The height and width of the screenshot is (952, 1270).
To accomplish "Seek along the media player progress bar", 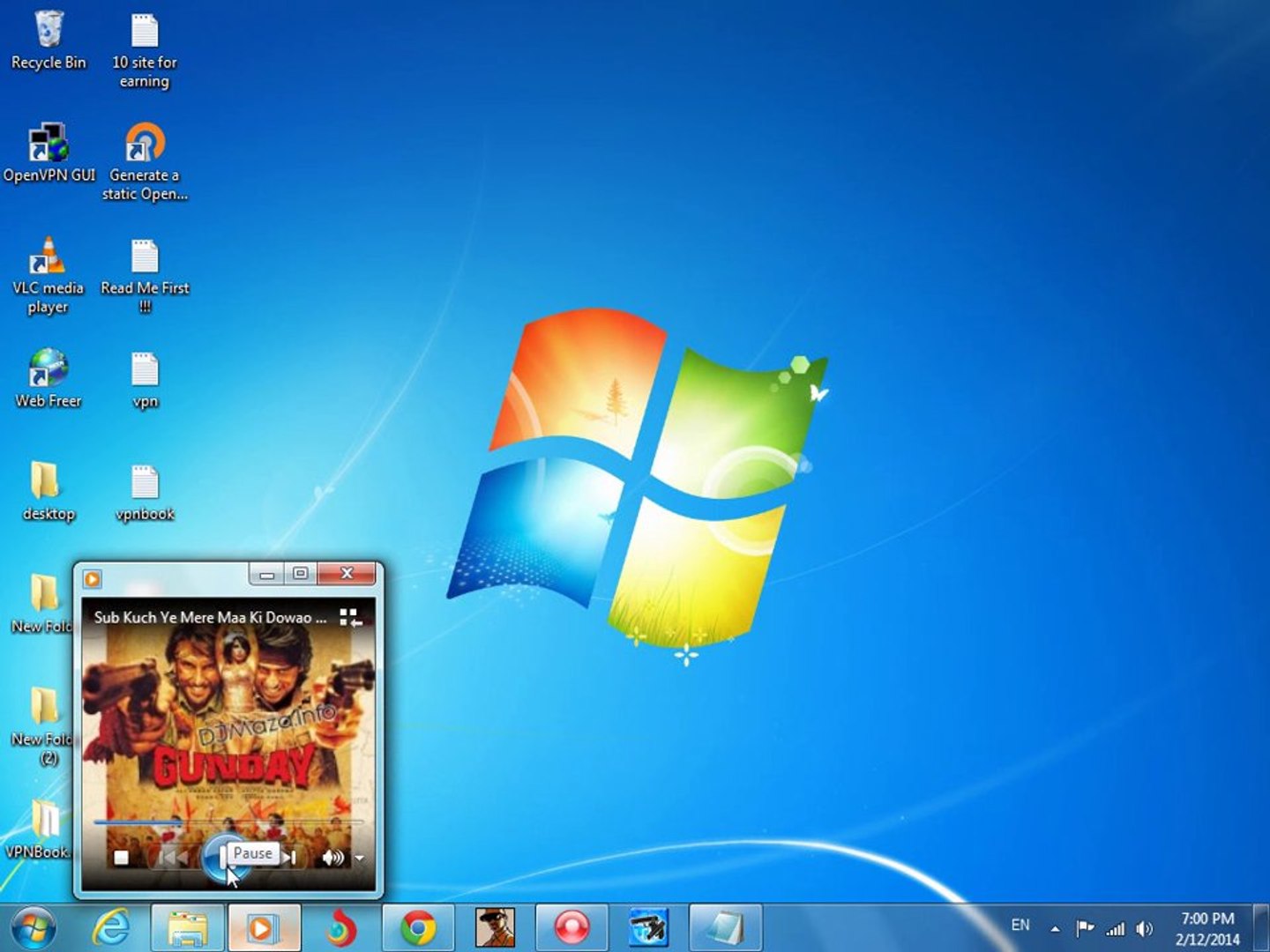I will point(228,822).
